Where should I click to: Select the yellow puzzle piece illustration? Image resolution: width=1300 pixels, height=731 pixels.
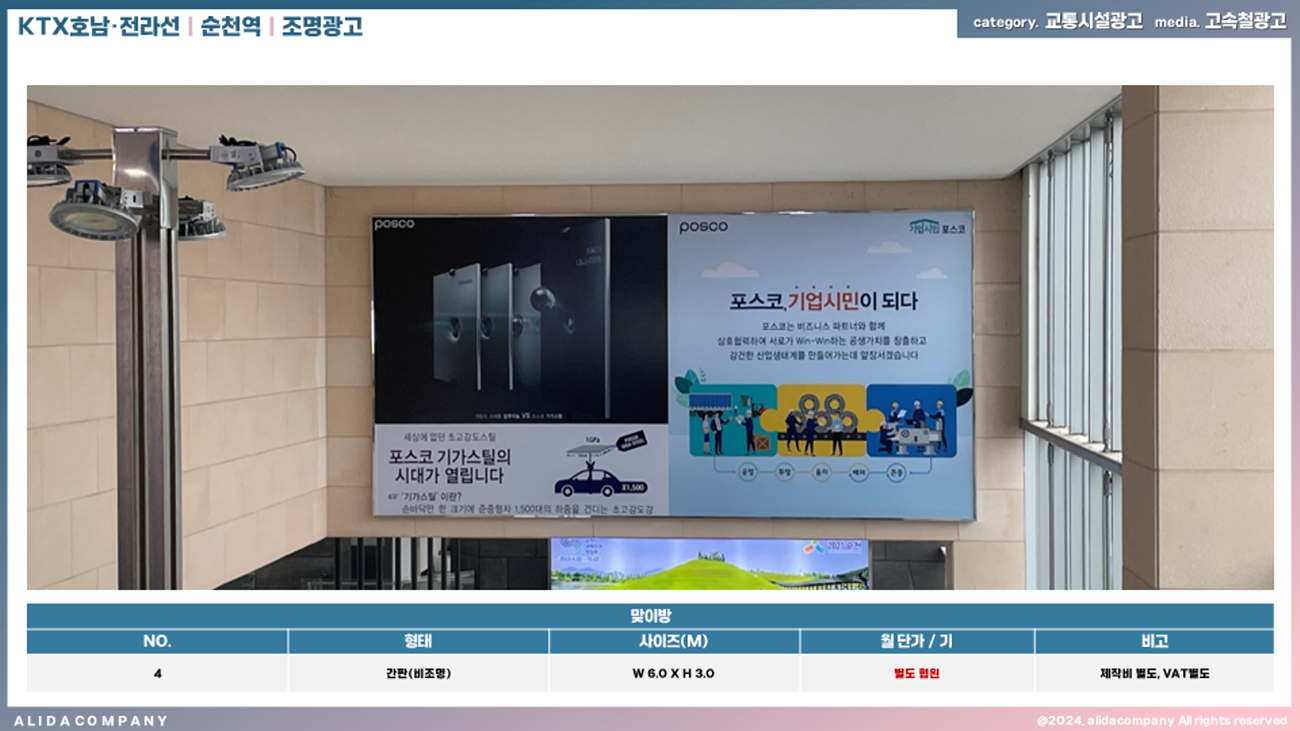822,420
